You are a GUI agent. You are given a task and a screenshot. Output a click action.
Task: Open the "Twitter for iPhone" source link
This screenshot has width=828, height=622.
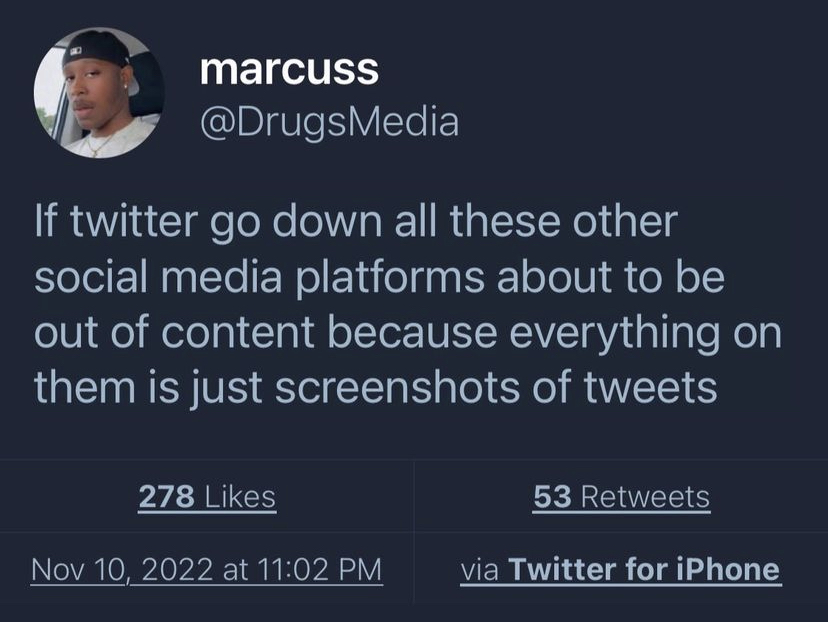[x=644, y=569]
